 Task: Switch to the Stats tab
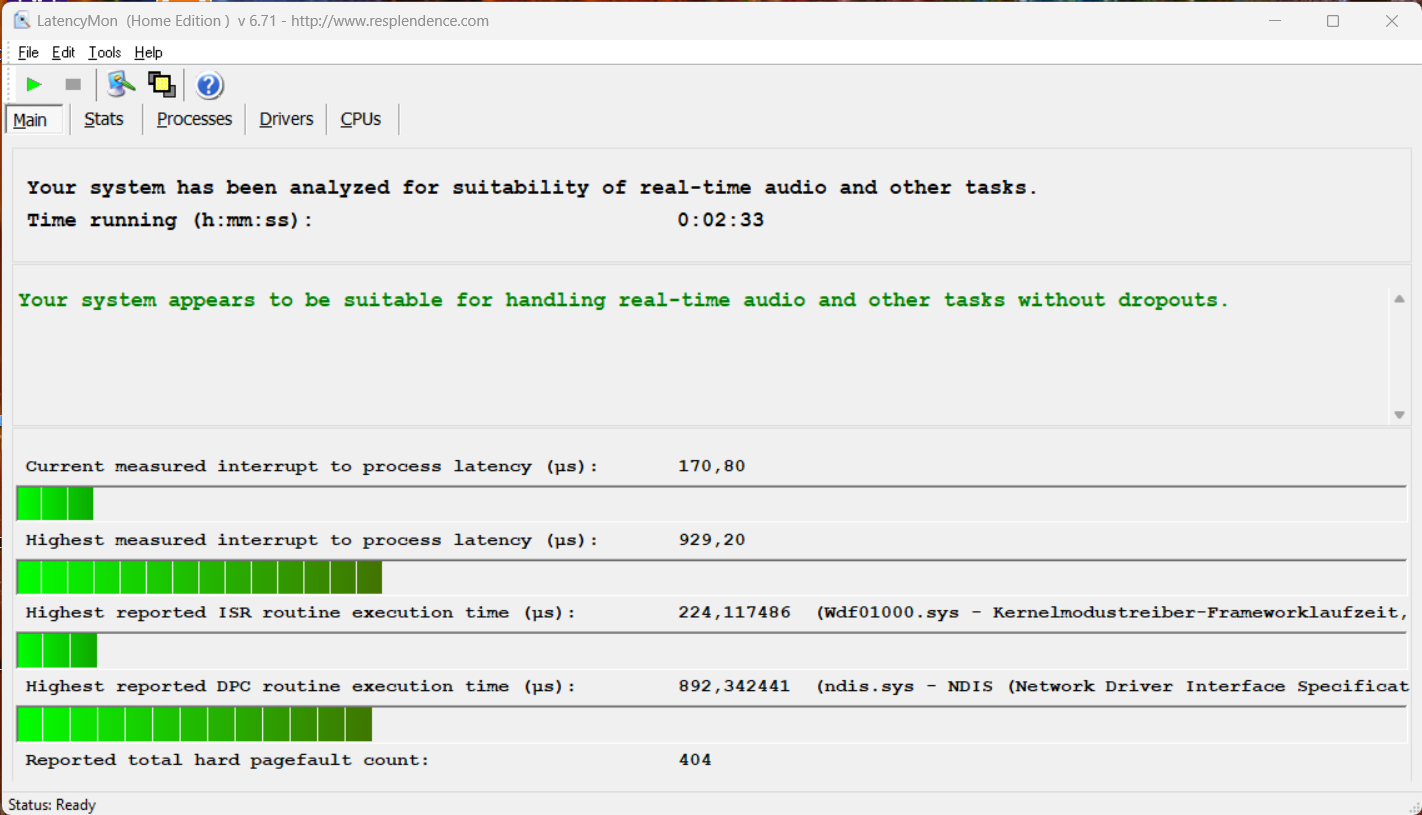click(104, 119)
